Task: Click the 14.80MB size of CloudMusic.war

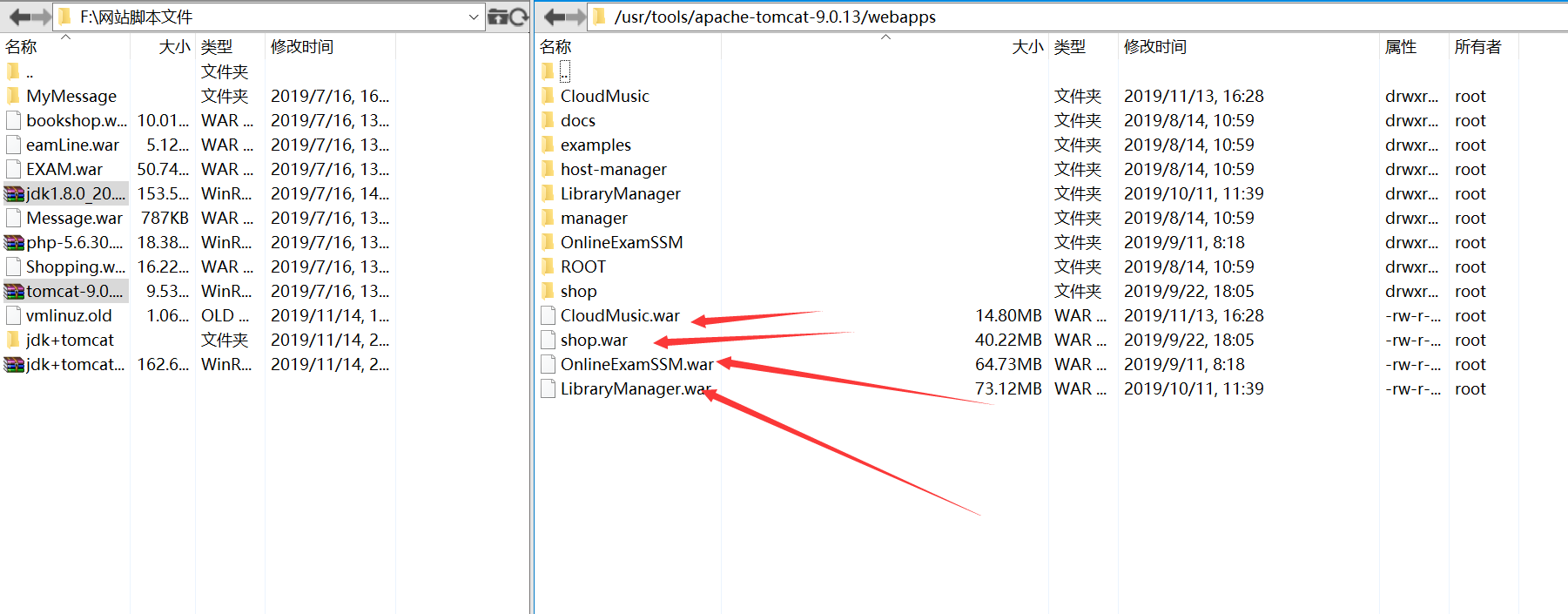Action: (x=1008, y=315)
